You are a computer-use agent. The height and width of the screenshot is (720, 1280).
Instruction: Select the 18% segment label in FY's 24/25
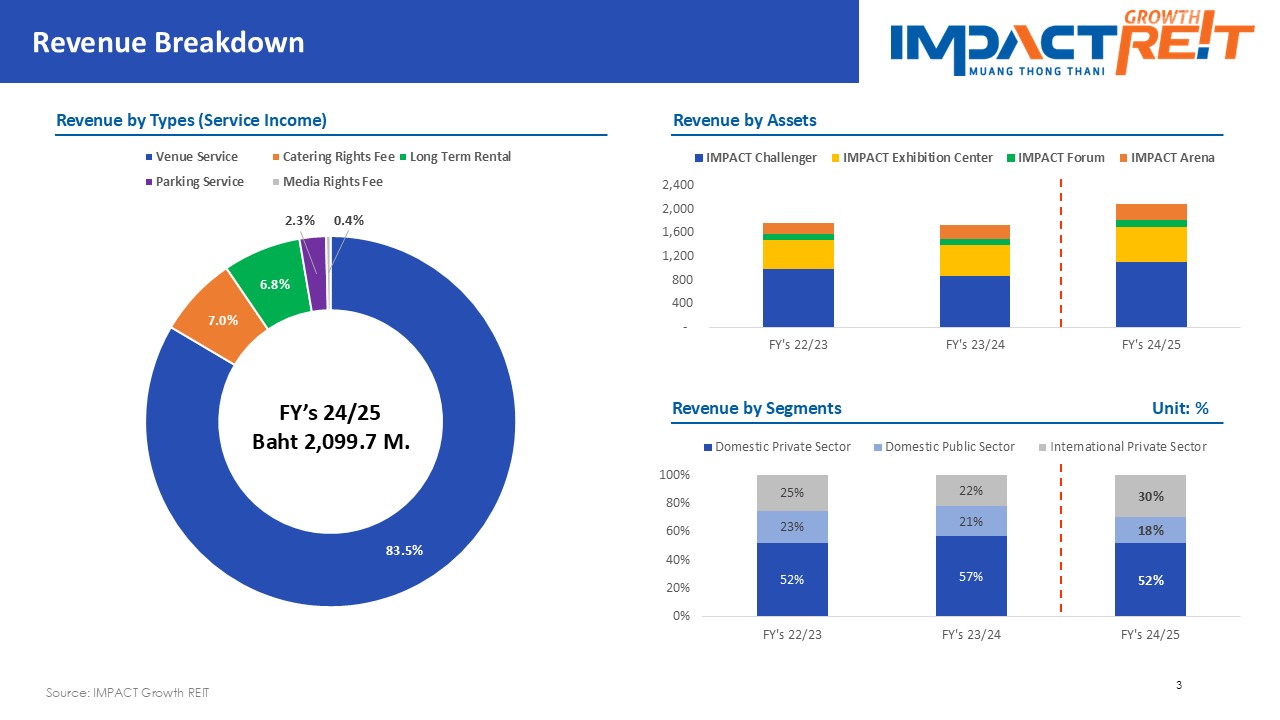[1150, 531]
